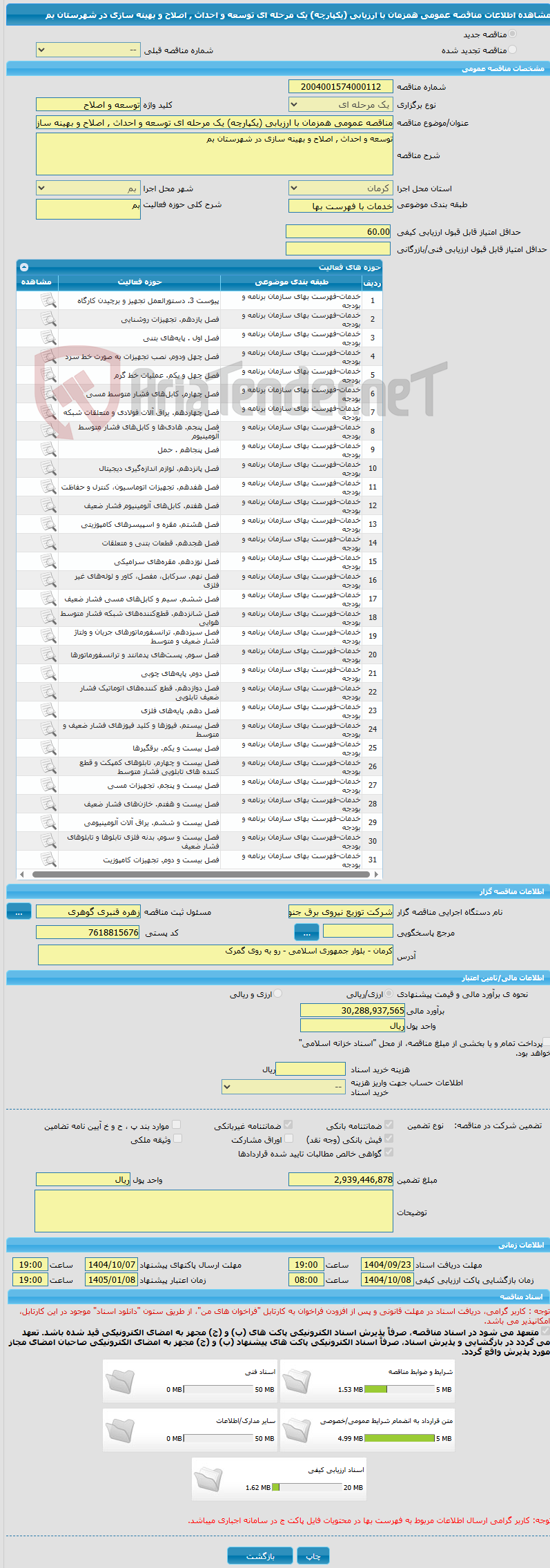Screen dimensions: 550x1568
Task: Click the activity table horizontal scrollbar
Action: [x=199, y=874]
